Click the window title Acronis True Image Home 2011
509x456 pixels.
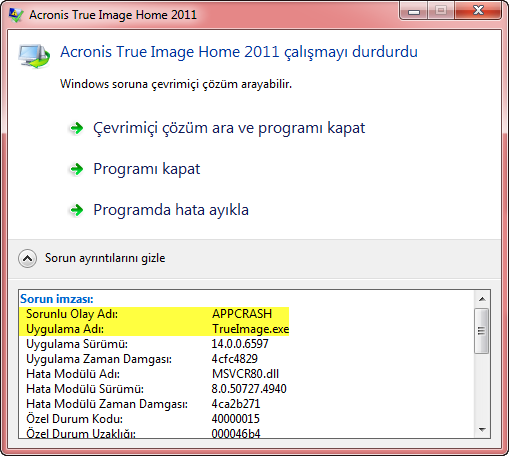pos(113,15)
